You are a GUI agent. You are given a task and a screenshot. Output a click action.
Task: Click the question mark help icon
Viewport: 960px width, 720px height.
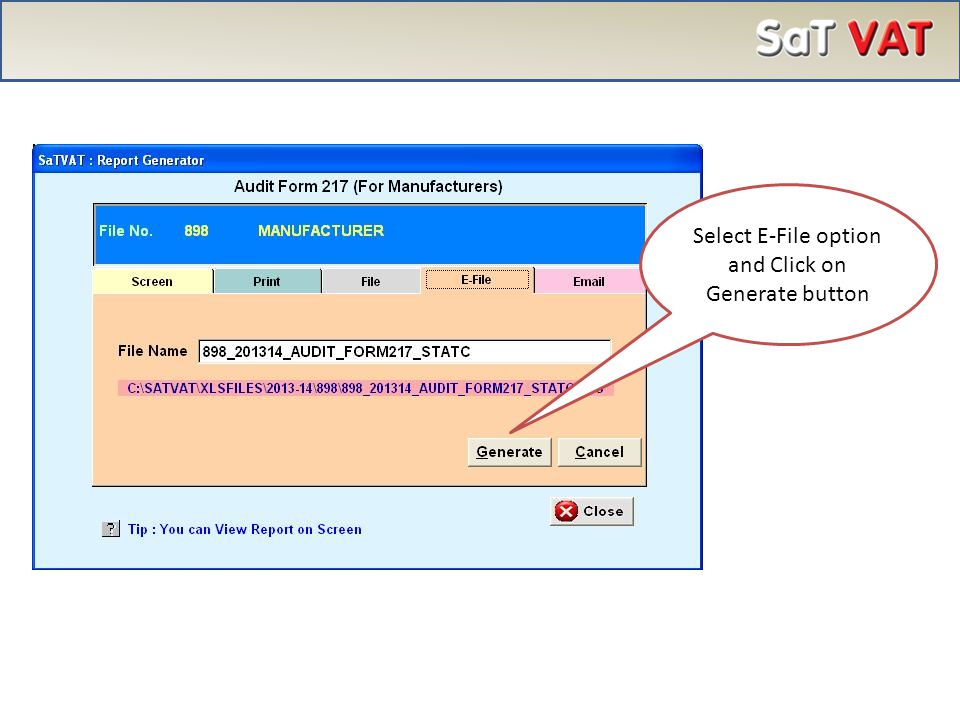(x=111, y=529)
